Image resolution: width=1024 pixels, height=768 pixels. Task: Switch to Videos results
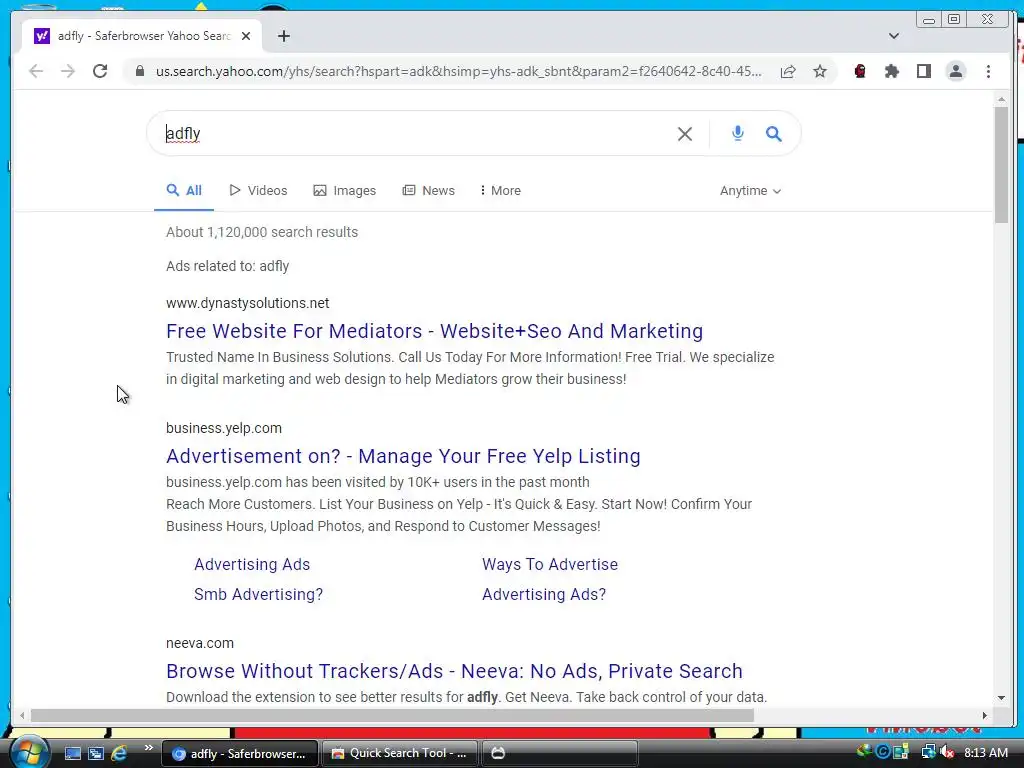pyautogui.click(x=258, y=191)
